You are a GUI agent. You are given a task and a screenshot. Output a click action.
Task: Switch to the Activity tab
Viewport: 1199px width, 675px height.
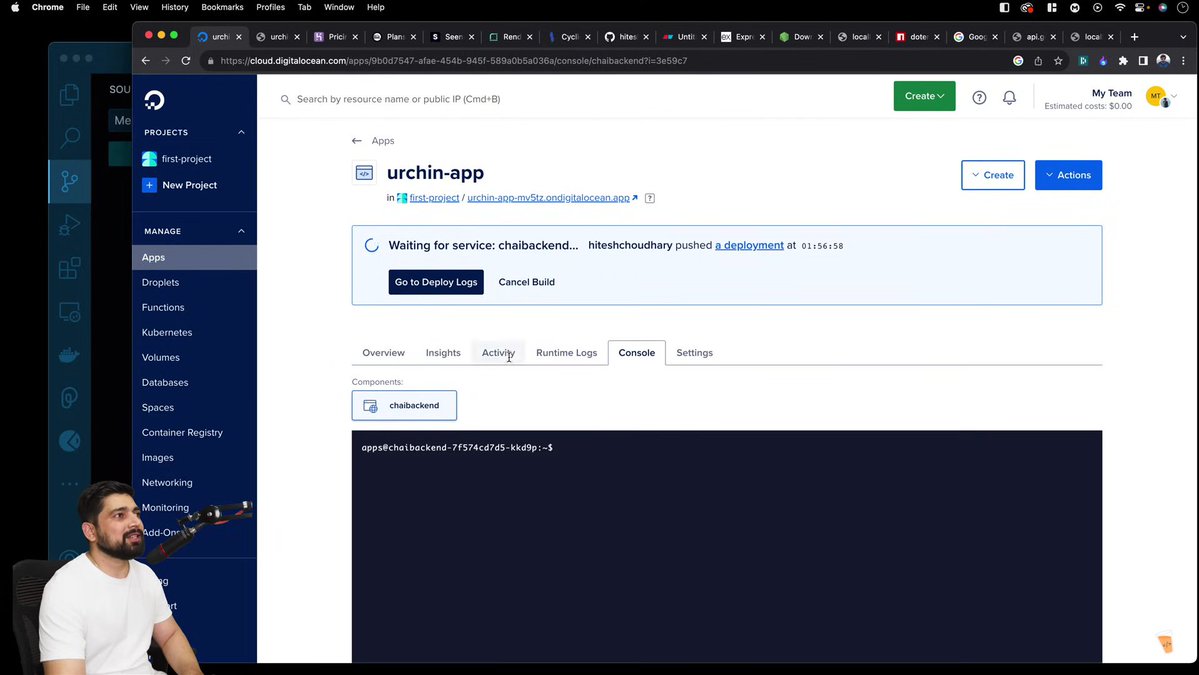tap(498, 353)
